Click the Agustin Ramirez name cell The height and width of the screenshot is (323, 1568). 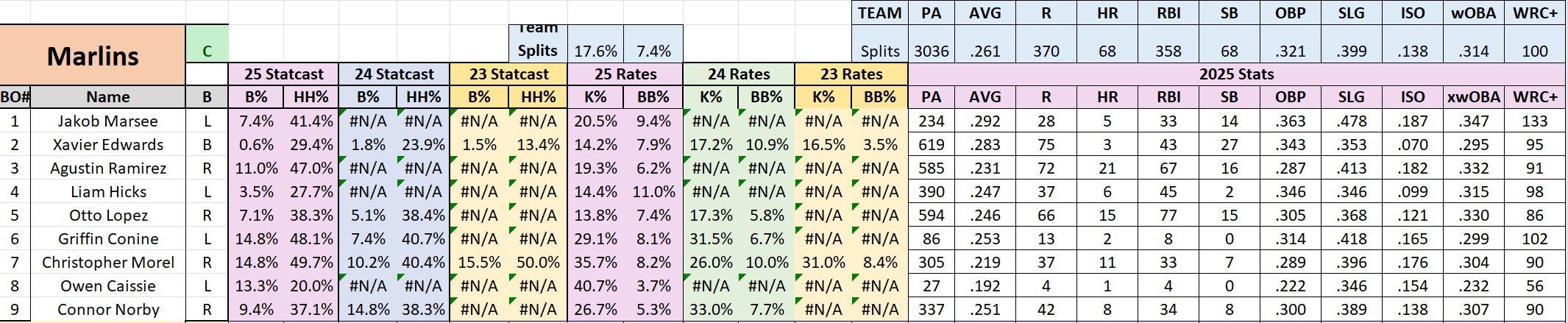(x=107, y=168)
